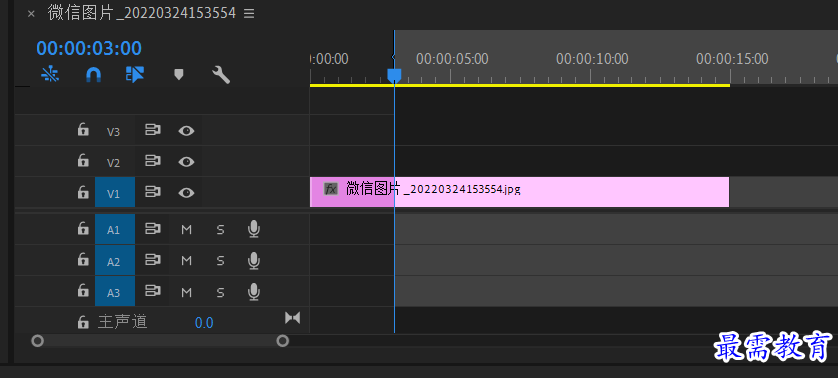The height and width of the screenshot is (378, 838).
Task: Hide track V3 output eye
Action: (186, 130)
